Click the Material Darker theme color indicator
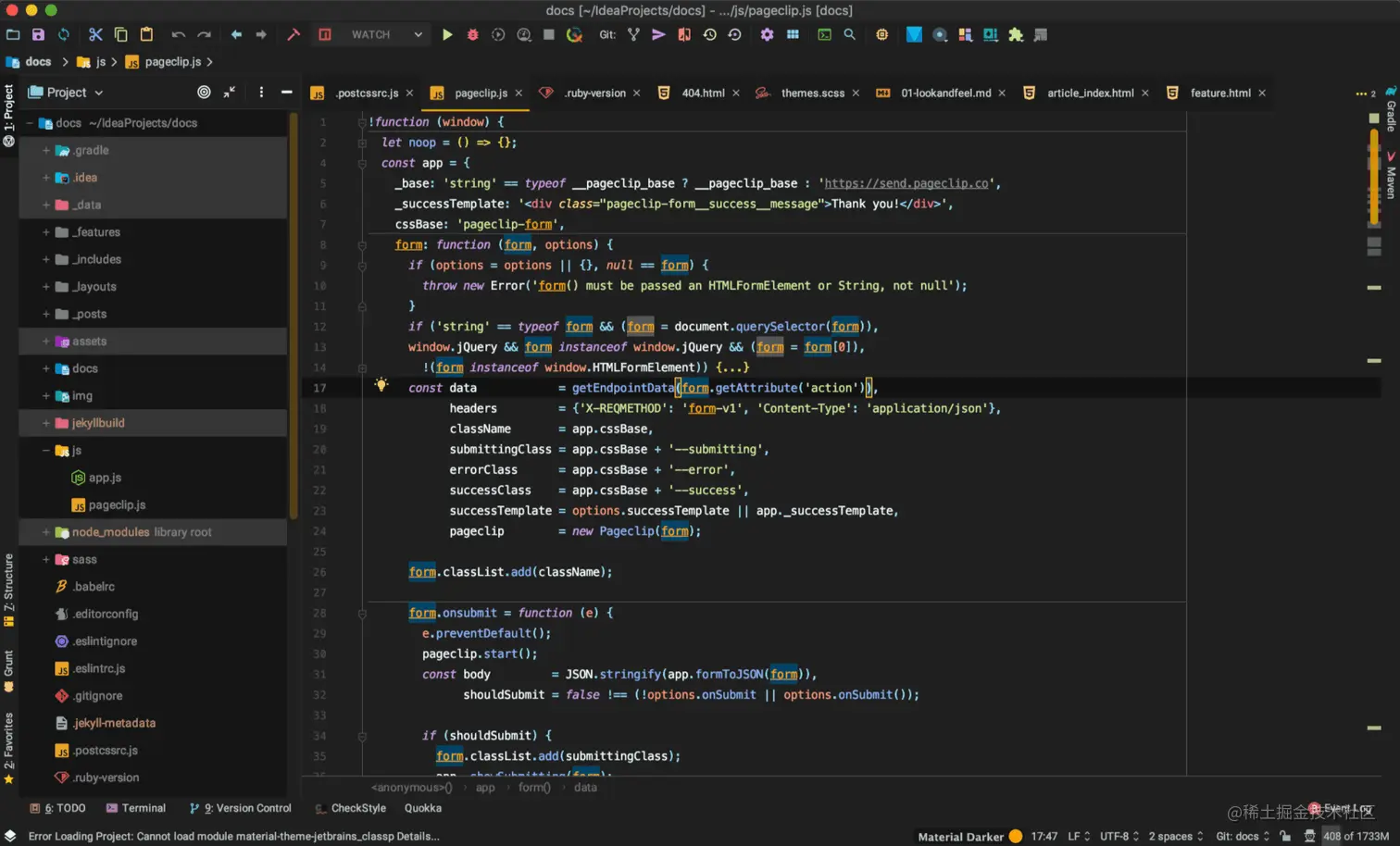Screen dimensions: 1400x846 (1016, 836)
